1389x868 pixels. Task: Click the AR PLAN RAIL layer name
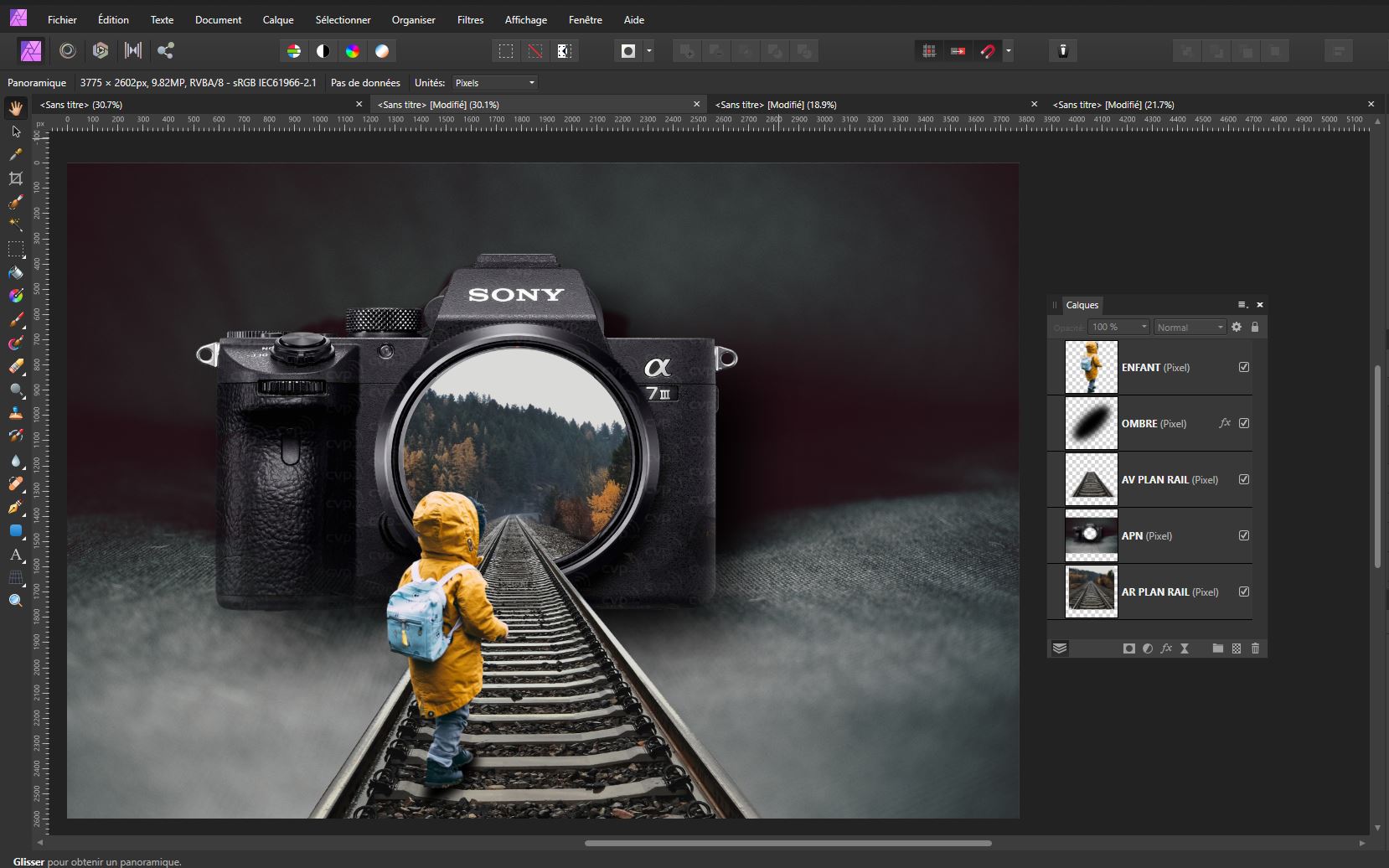tap(1156, 592)
